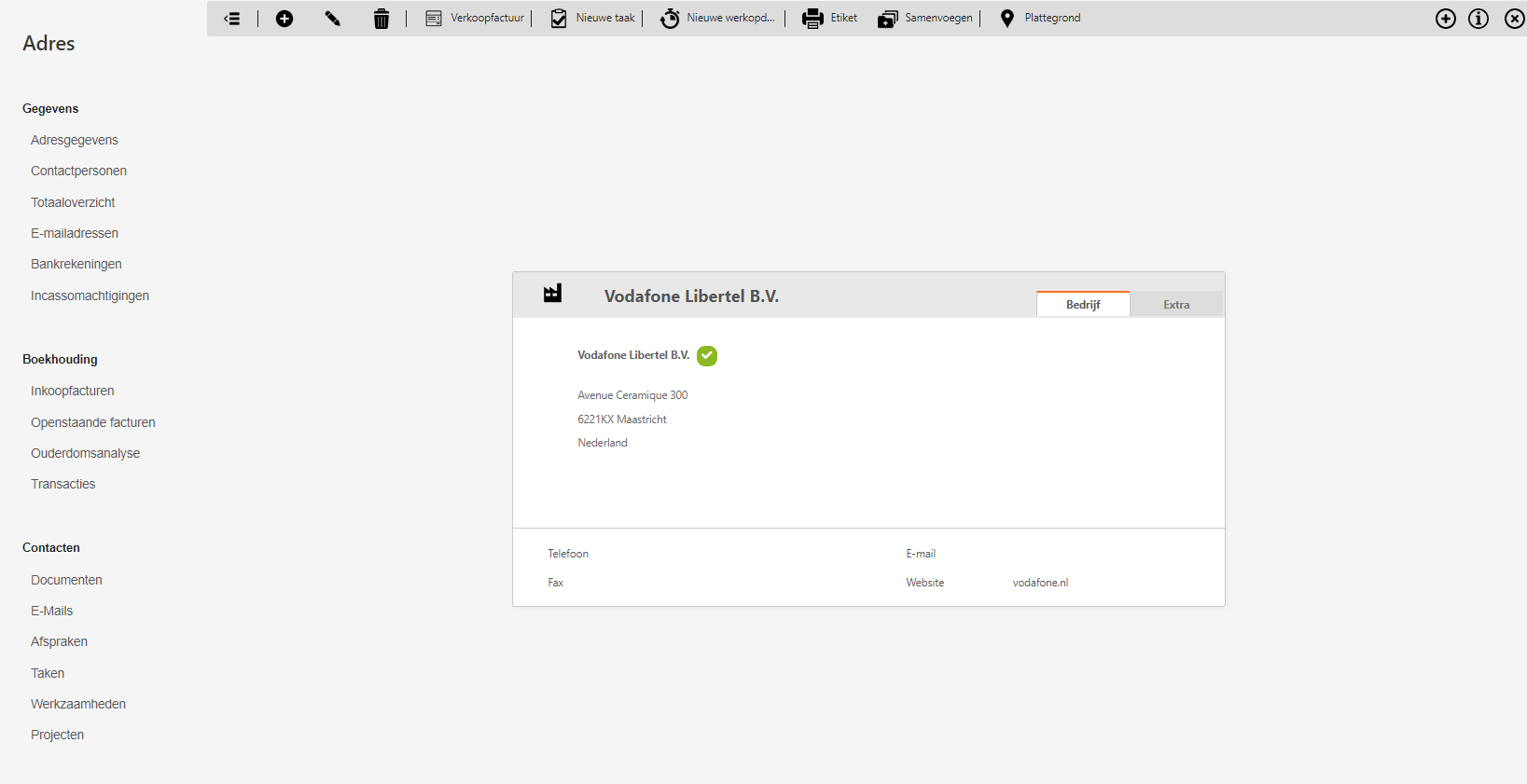Open Incassomachtigingen
Screen dimensions: 1527x784
click(90, 296)
